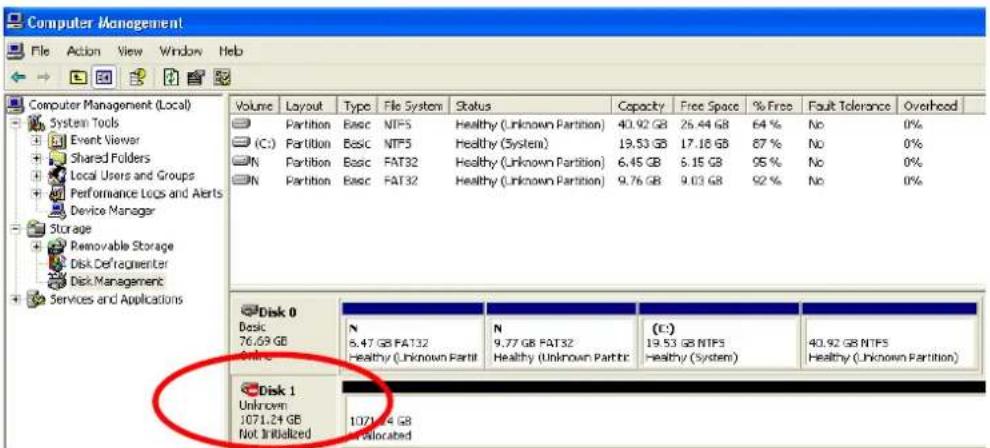Sort by the Type column header
990x448 pixels.
(x=357, y=106)
